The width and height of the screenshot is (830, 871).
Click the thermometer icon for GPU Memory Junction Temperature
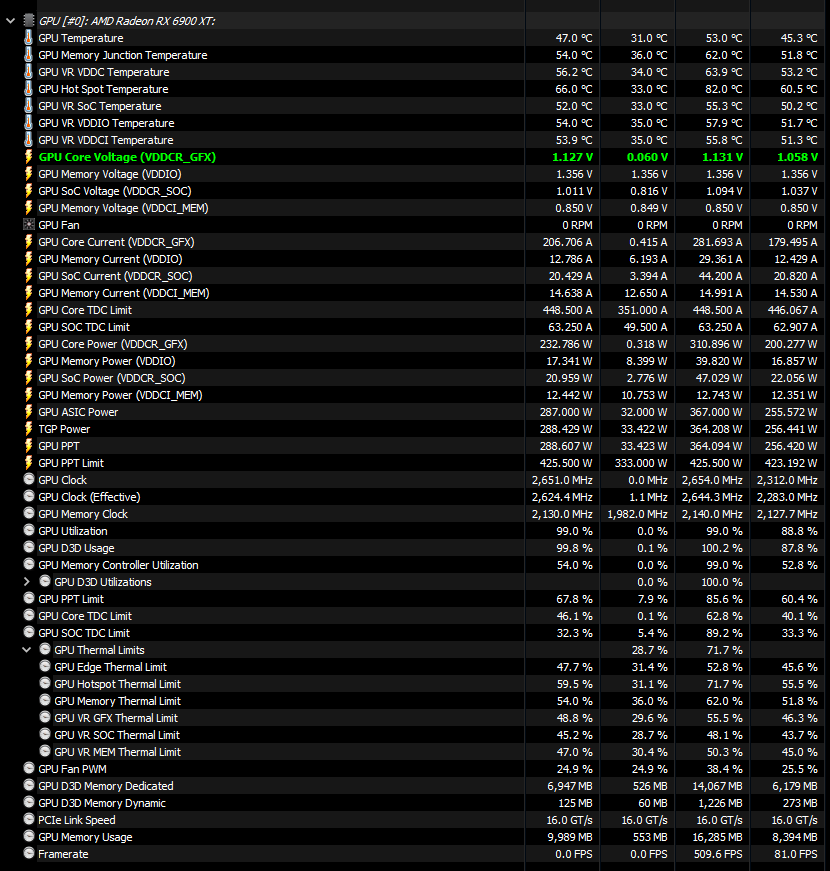pos(29,55)
